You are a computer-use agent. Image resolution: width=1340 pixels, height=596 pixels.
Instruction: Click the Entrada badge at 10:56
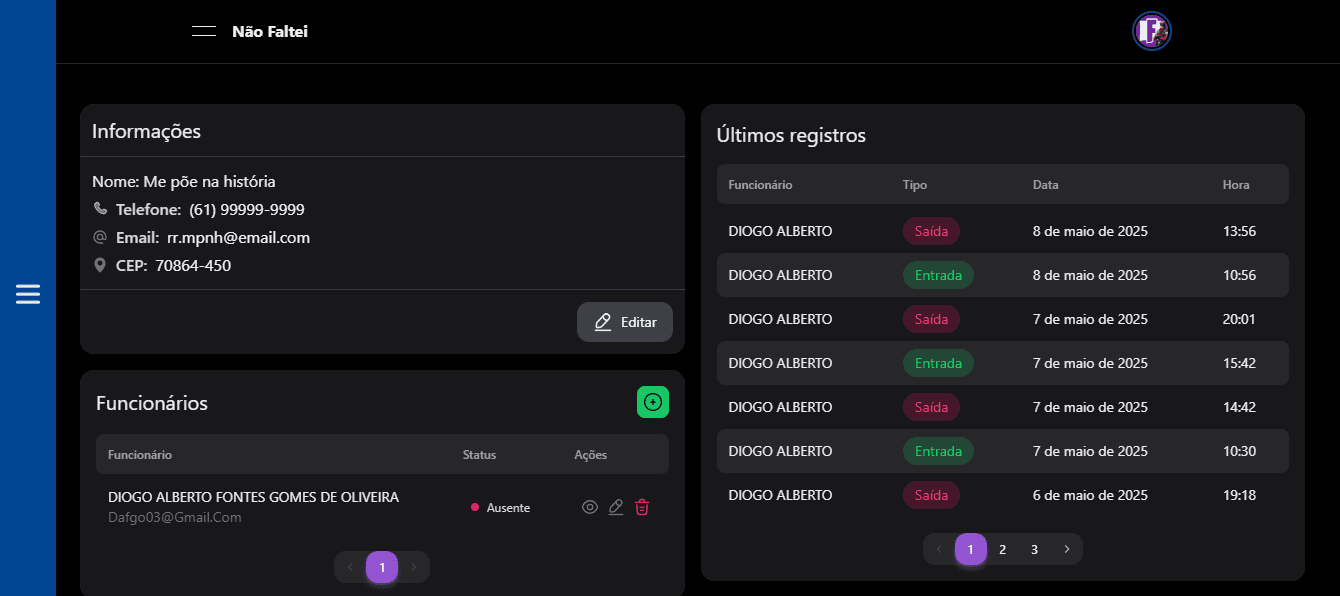point(938,275)
